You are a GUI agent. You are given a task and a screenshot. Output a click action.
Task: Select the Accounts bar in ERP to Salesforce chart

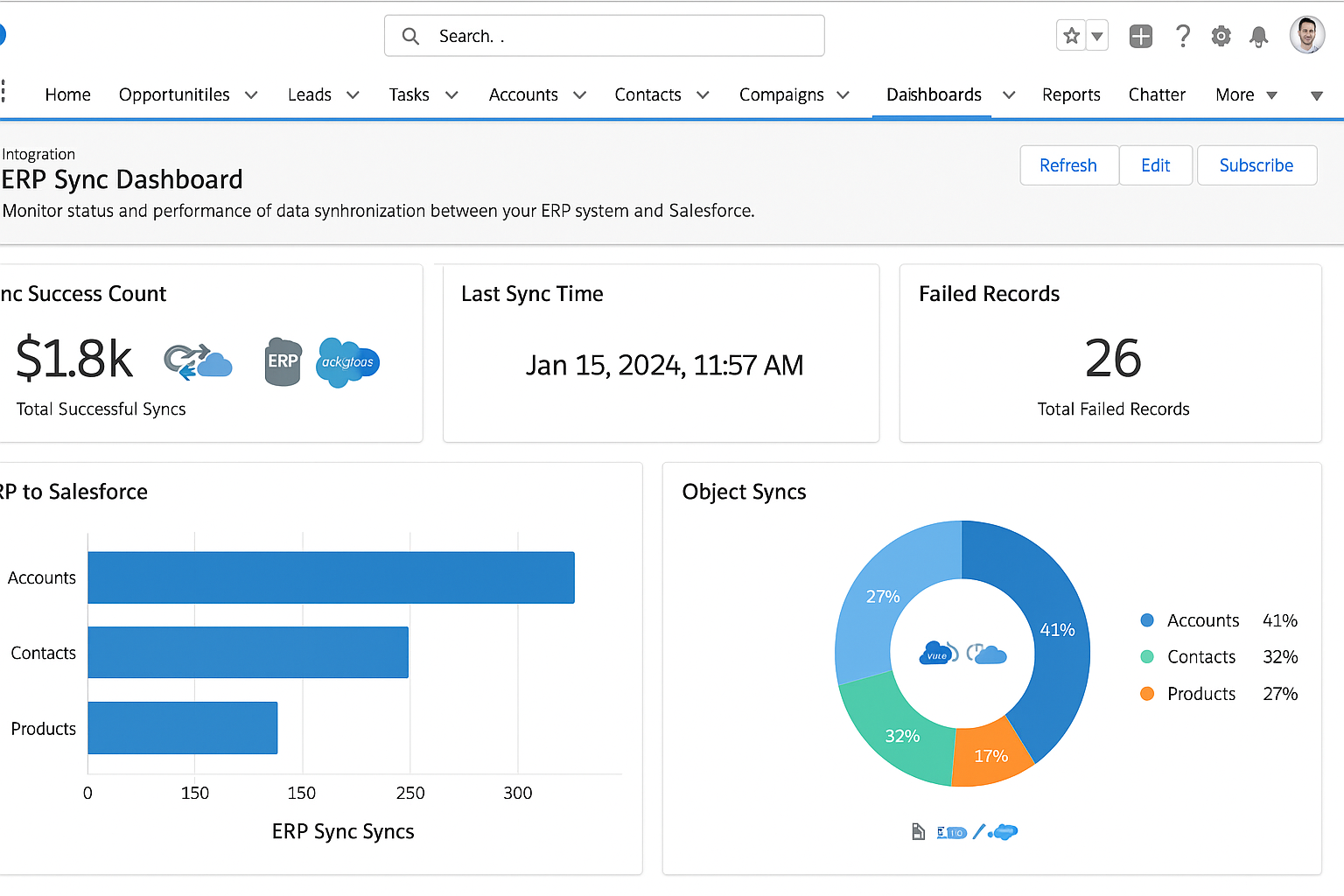(330, 577)
